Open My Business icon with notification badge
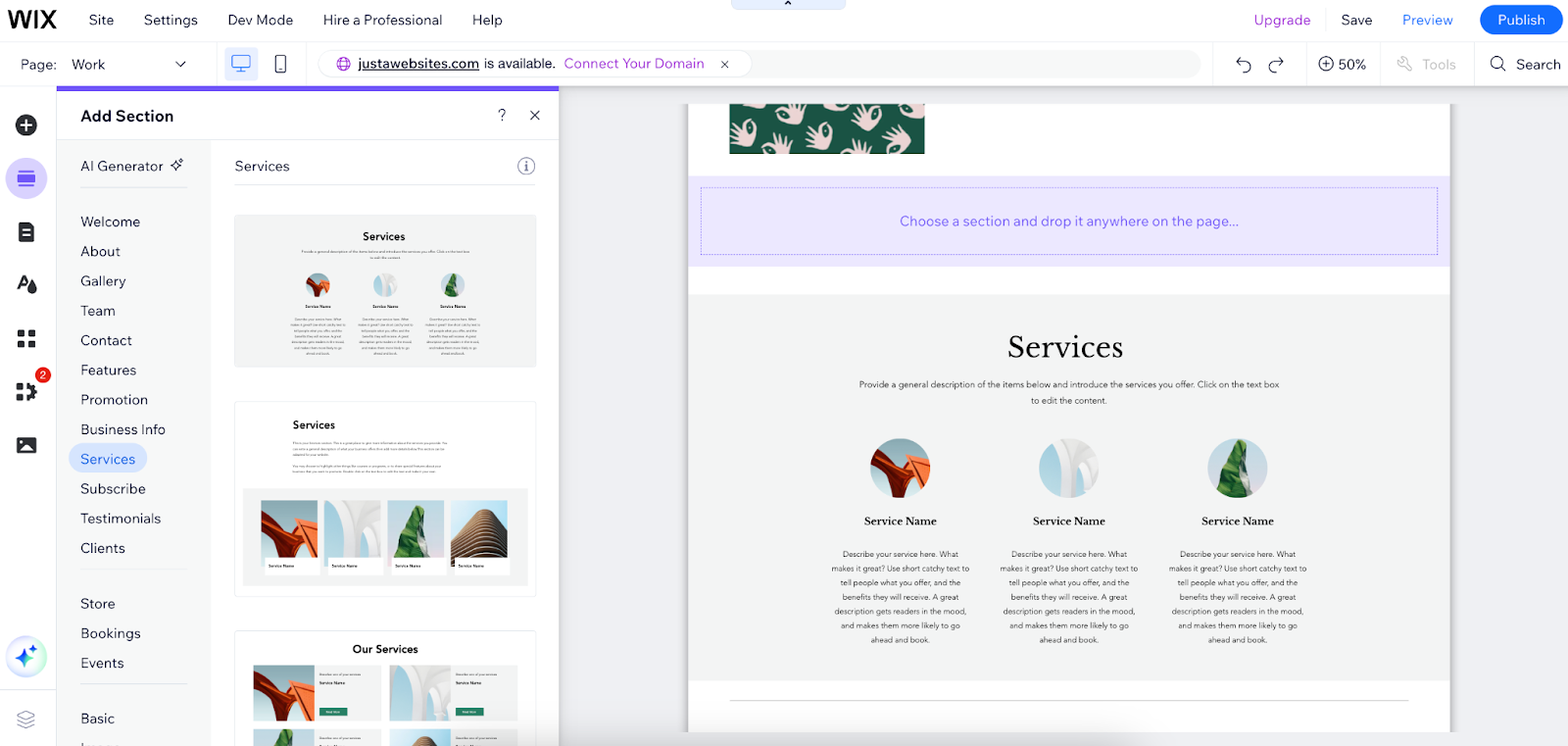 [28, 390]
